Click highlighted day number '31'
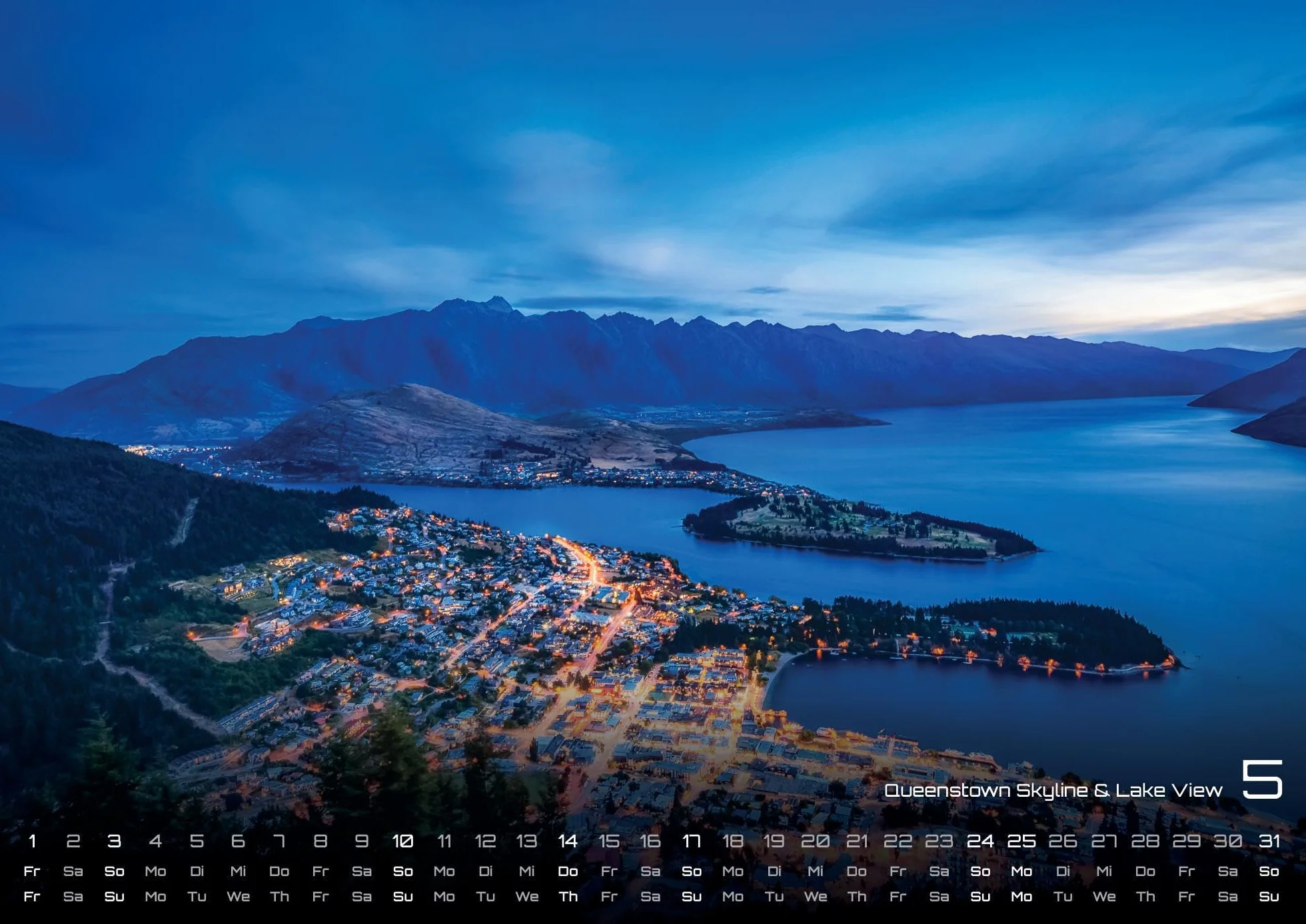 click(1269, 841)
